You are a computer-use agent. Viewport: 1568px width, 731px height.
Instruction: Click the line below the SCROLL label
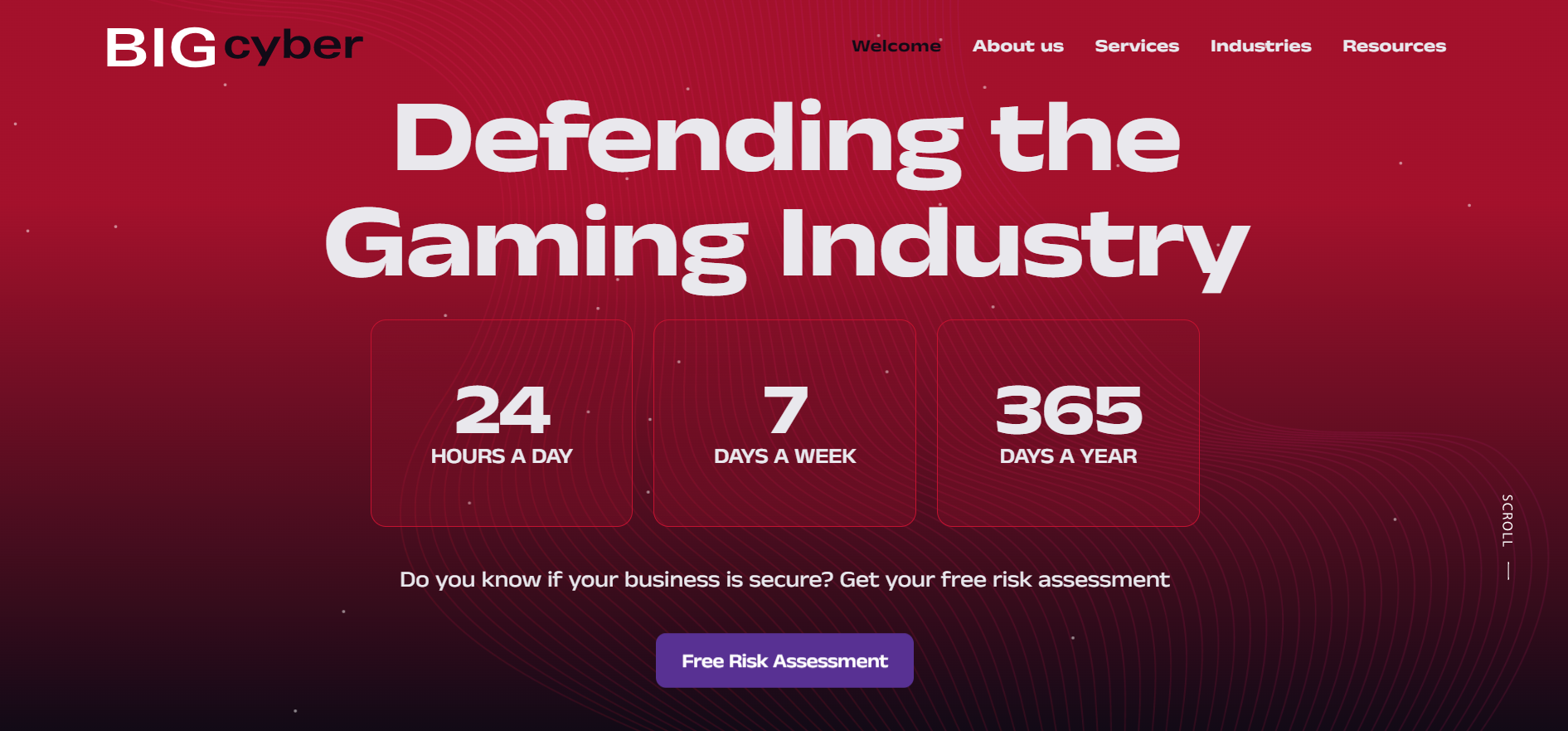click(x=1507, y=571)
